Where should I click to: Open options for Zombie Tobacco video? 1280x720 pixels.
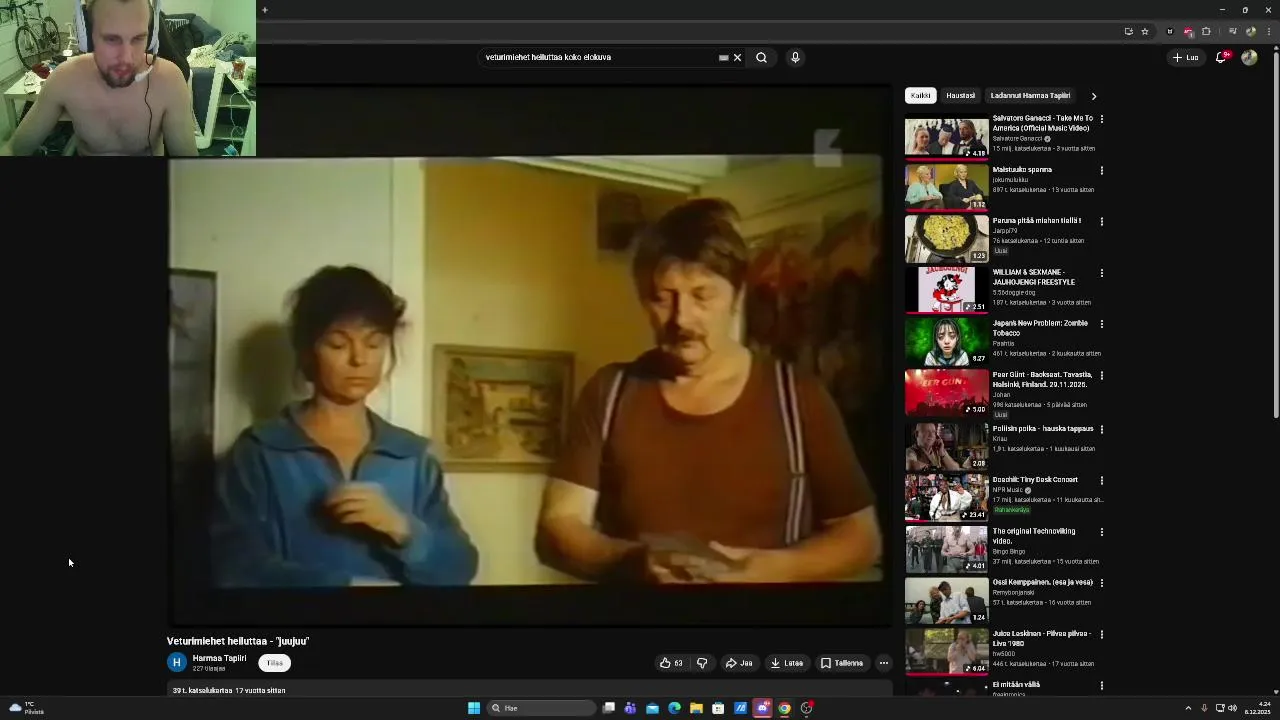coord(1102,324)
